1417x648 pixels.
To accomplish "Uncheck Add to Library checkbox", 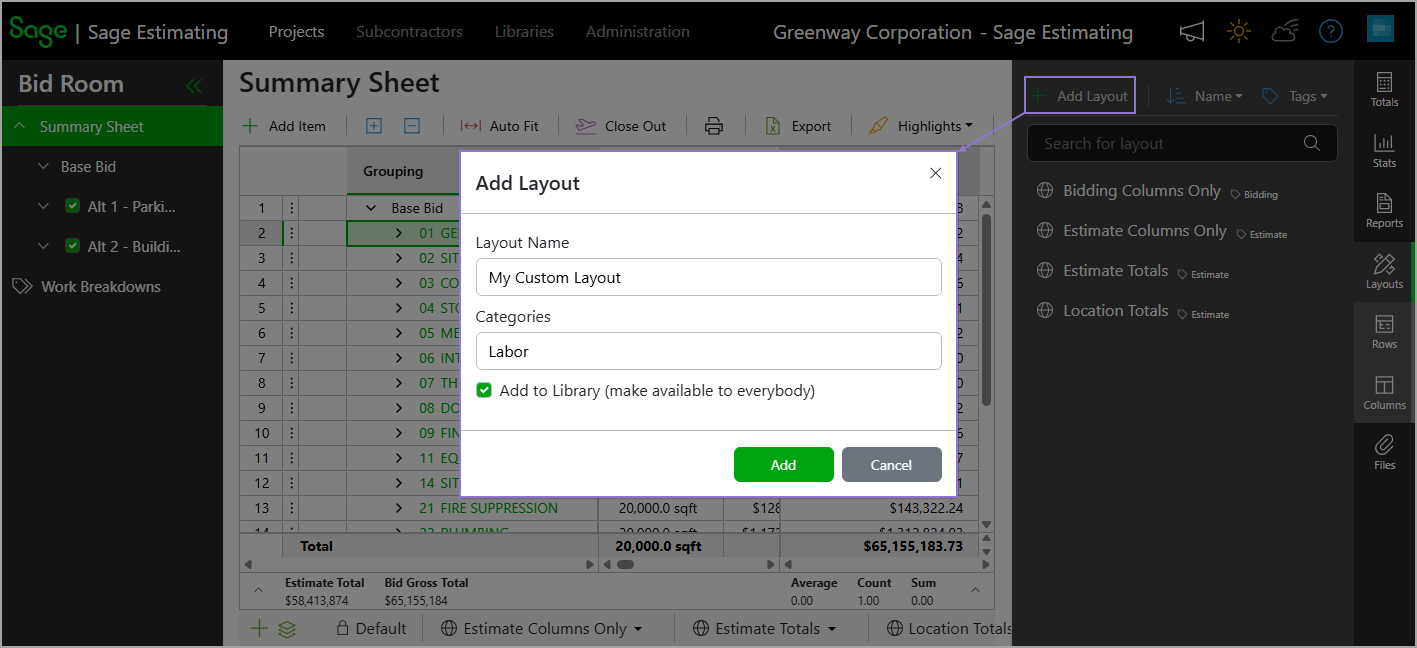I will (x=484, y=390).
